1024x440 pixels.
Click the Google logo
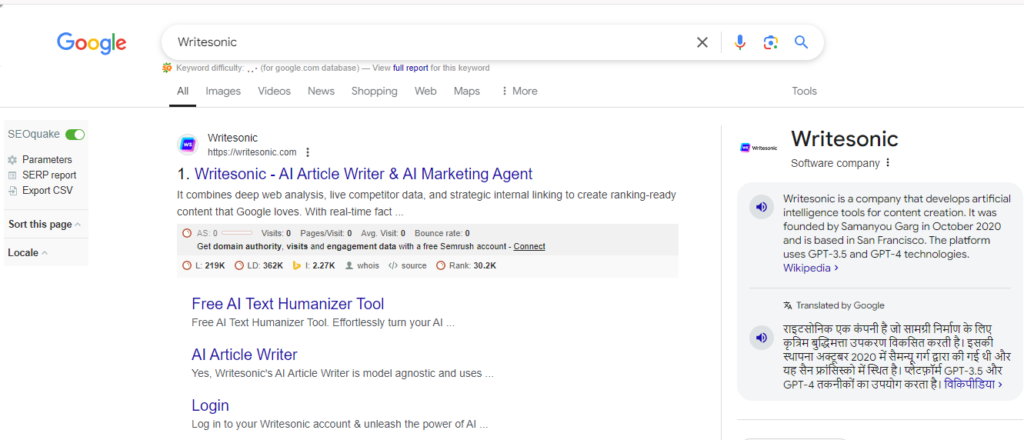pos(91,43)
